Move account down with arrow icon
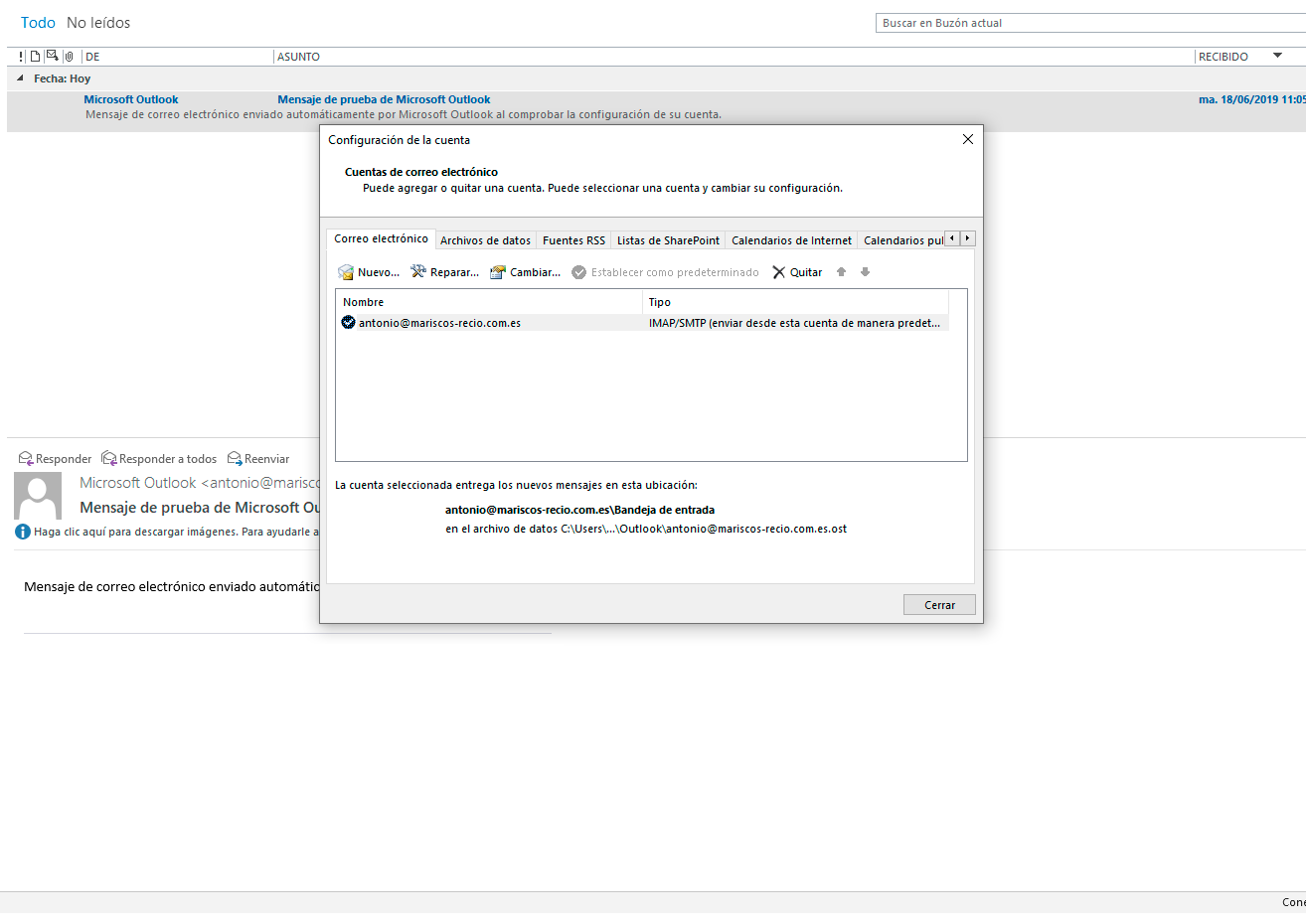The width and height of the screenshot is (1306, 924). 865,272
